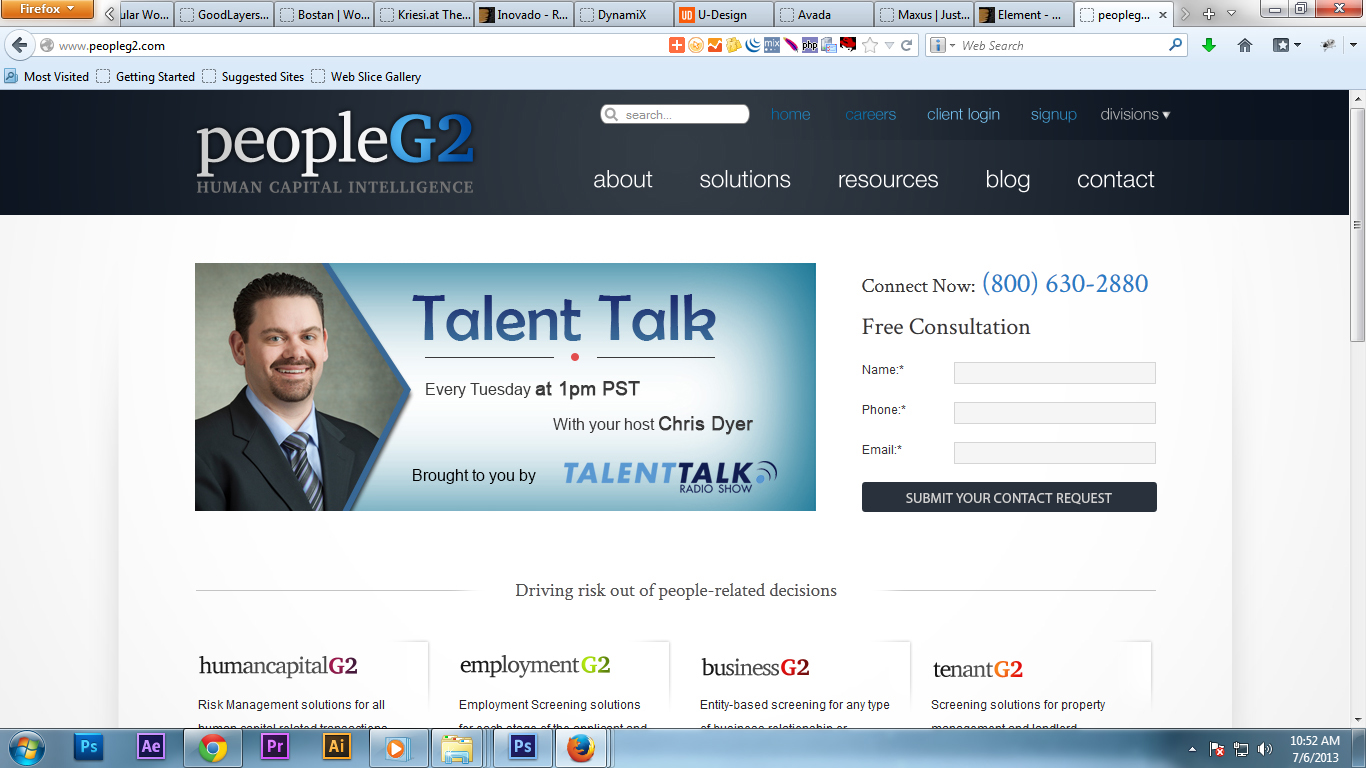Screen dimensions: 1366x768
Task: Open the Getting Started bookmark
Action: point(146,76)
